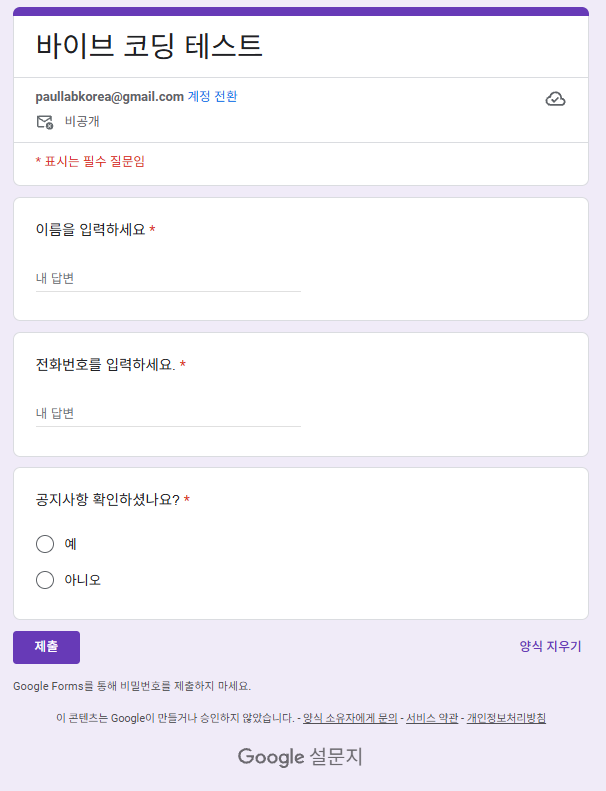Click the Google 설문지 logo
Screen dimensions: 606x791
[x=300, y=757]
